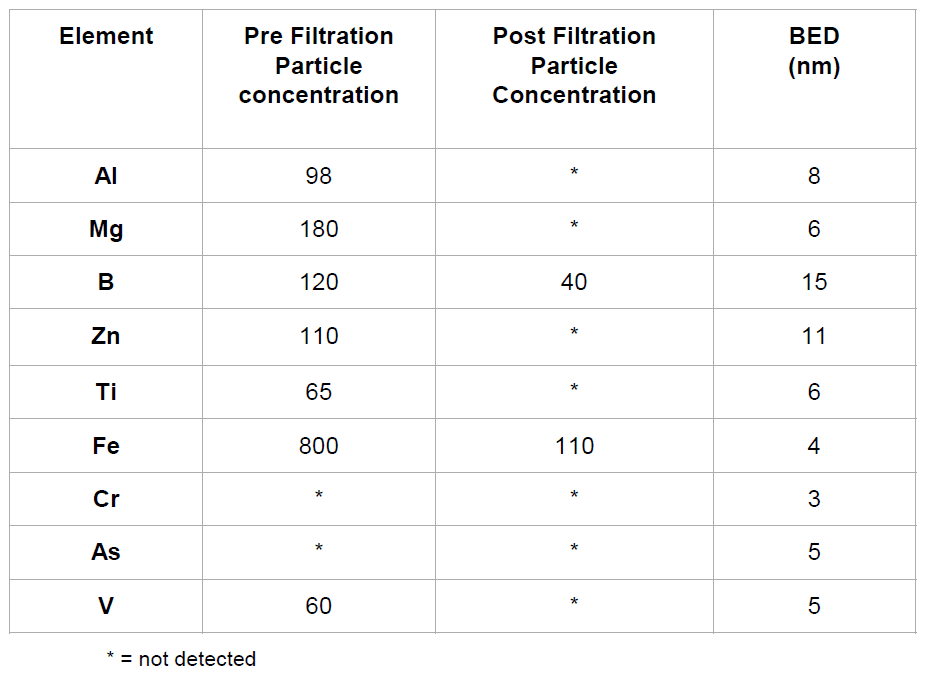Click the Cr element cell
The width and height of the screenshot is (930, 681).
pyautogui.click(x=106, y=499)
